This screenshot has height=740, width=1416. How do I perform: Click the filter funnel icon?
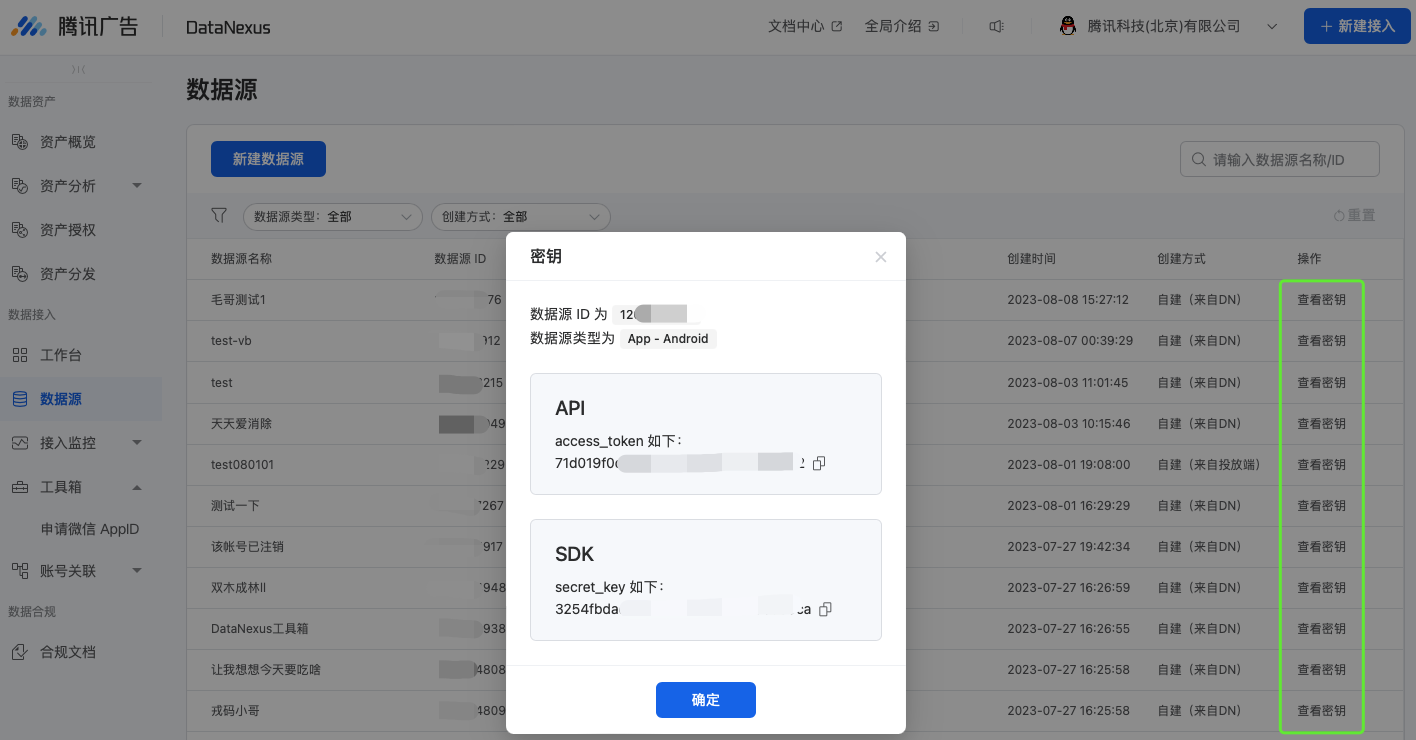219,215
